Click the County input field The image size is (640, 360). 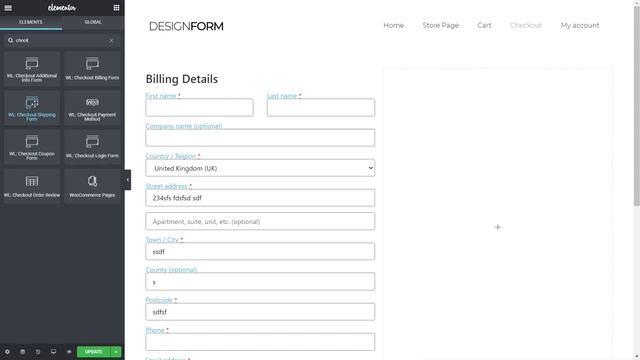[x=260, y=282]
